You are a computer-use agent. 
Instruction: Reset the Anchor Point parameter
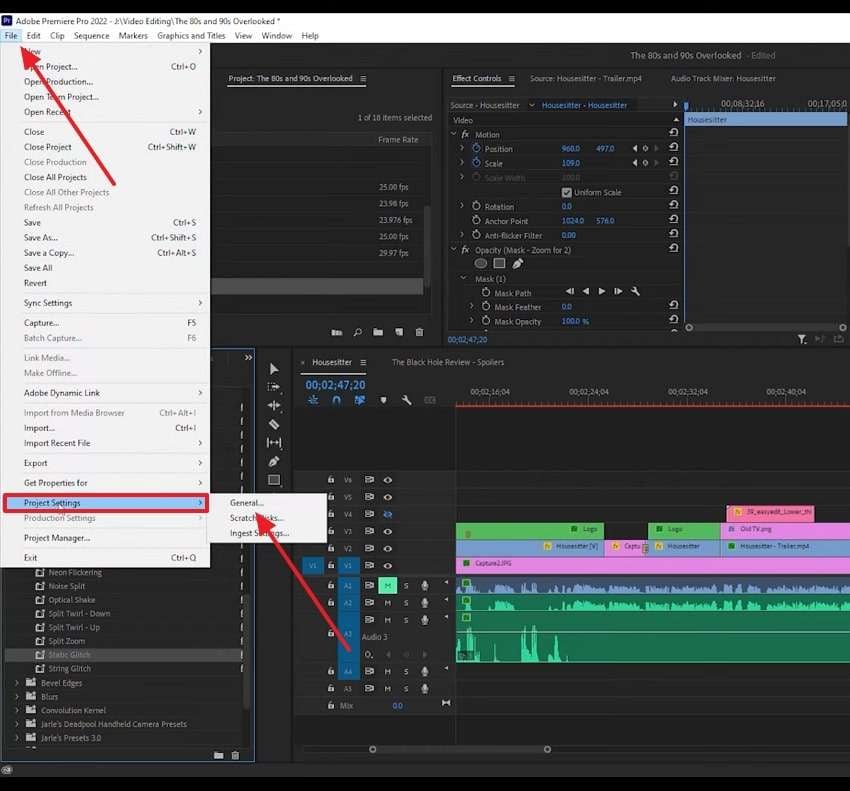click(673, 219)
